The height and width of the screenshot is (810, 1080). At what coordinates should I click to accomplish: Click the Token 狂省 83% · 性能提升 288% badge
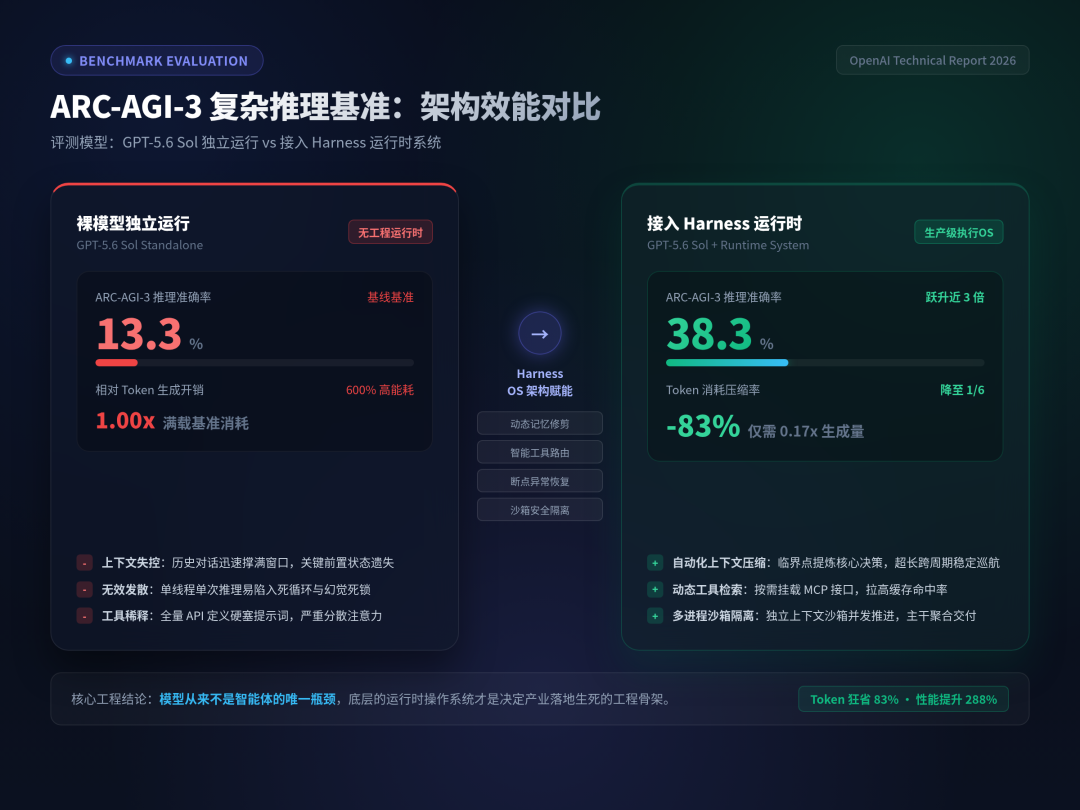point(904,699)
